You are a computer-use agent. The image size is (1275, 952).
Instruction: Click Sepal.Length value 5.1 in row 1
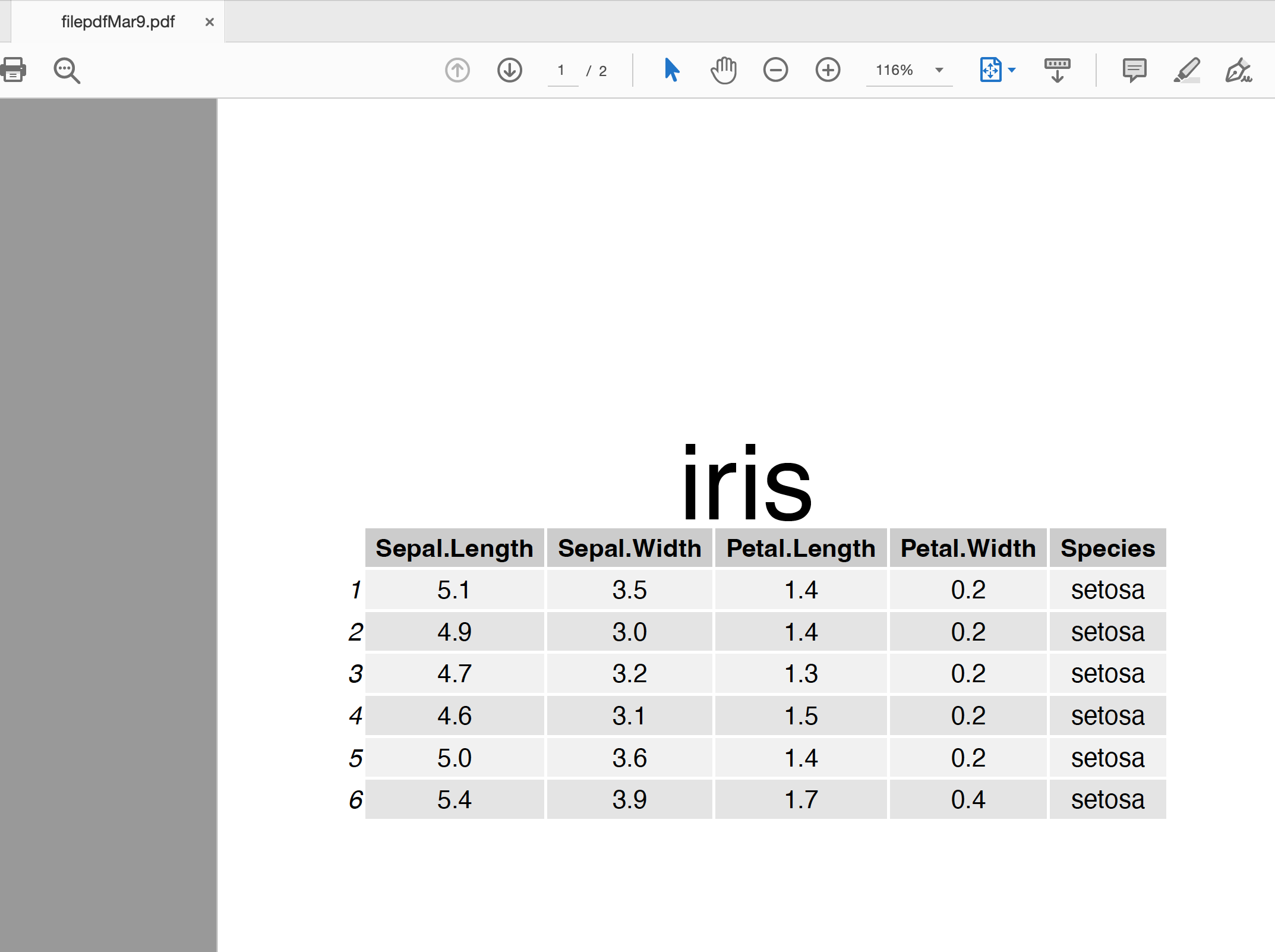455,590
